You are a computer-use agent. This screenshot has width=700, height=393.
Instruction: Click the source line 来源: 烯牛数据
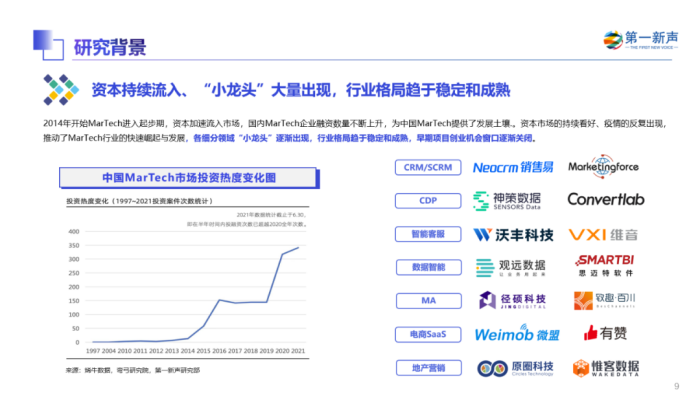pos(133,370)
